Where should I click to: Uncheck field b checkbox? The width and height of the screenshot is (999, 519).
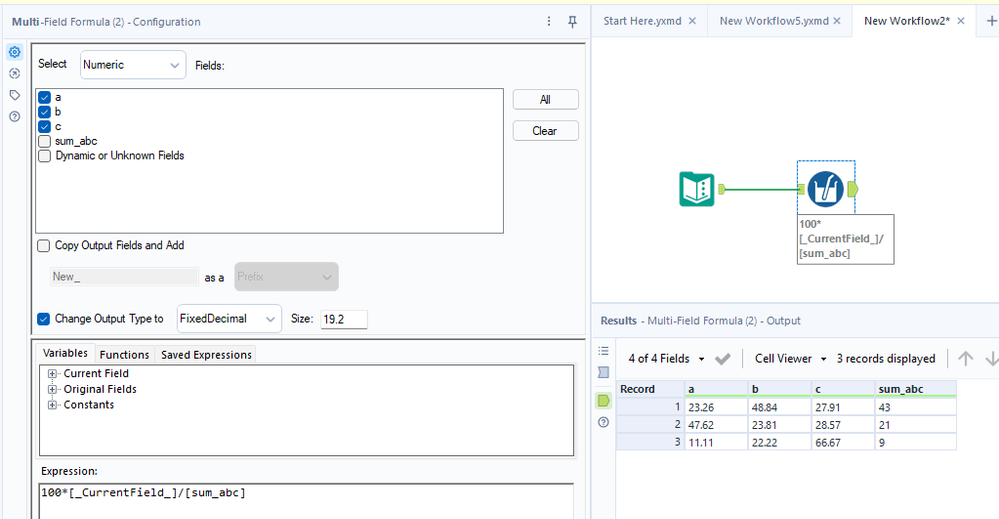tap(44, 112)
